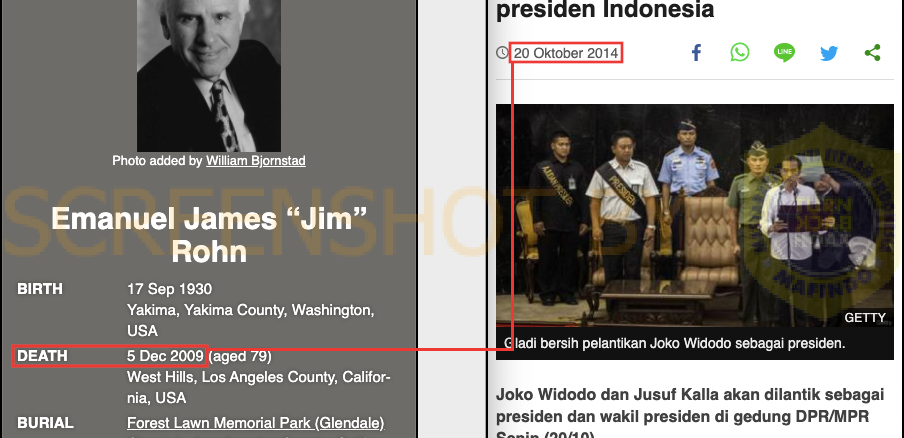Click the Gladi bersih pelantikan photo caption
This screenshot has width=904, height=438.
click(675, 343)
